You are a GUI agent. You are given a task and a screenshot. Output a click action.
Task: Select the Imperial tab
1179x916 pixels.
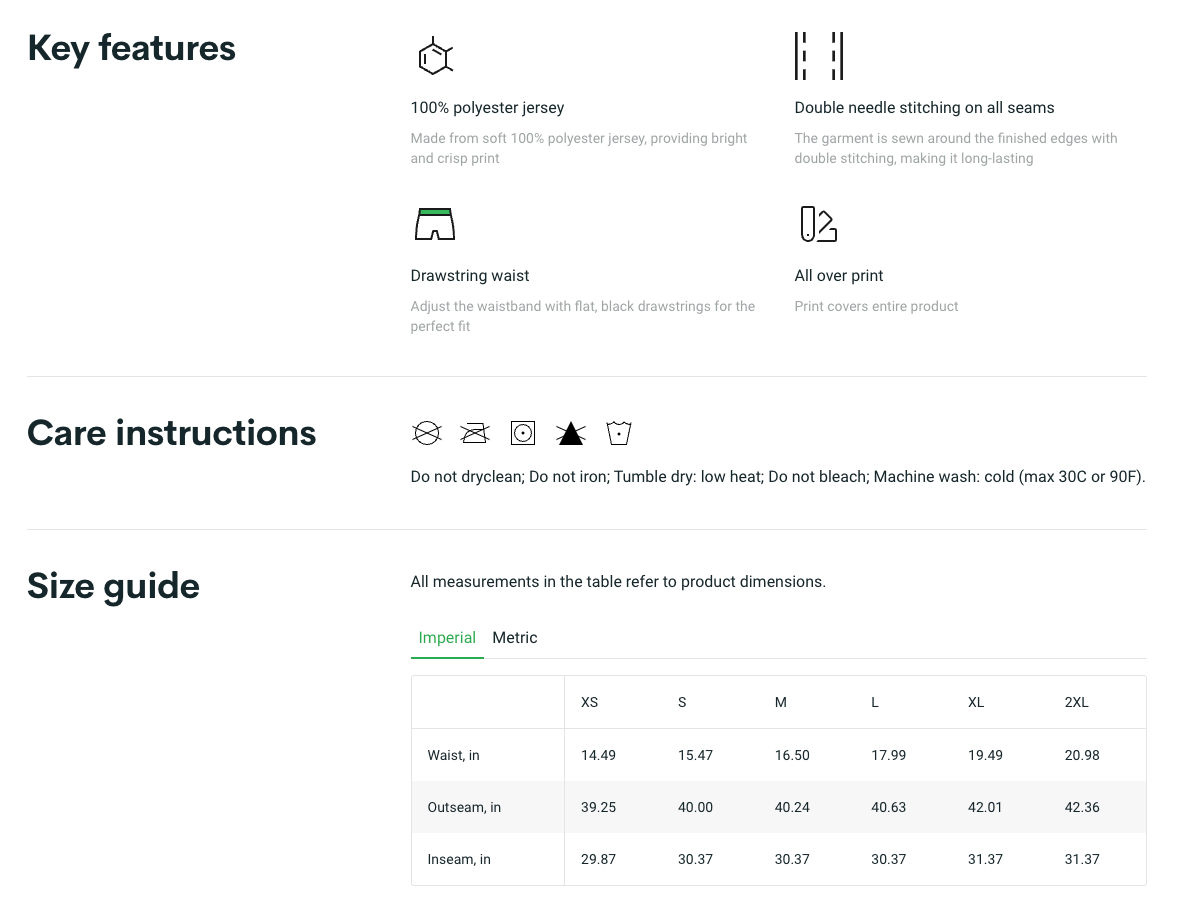(447, 638)
